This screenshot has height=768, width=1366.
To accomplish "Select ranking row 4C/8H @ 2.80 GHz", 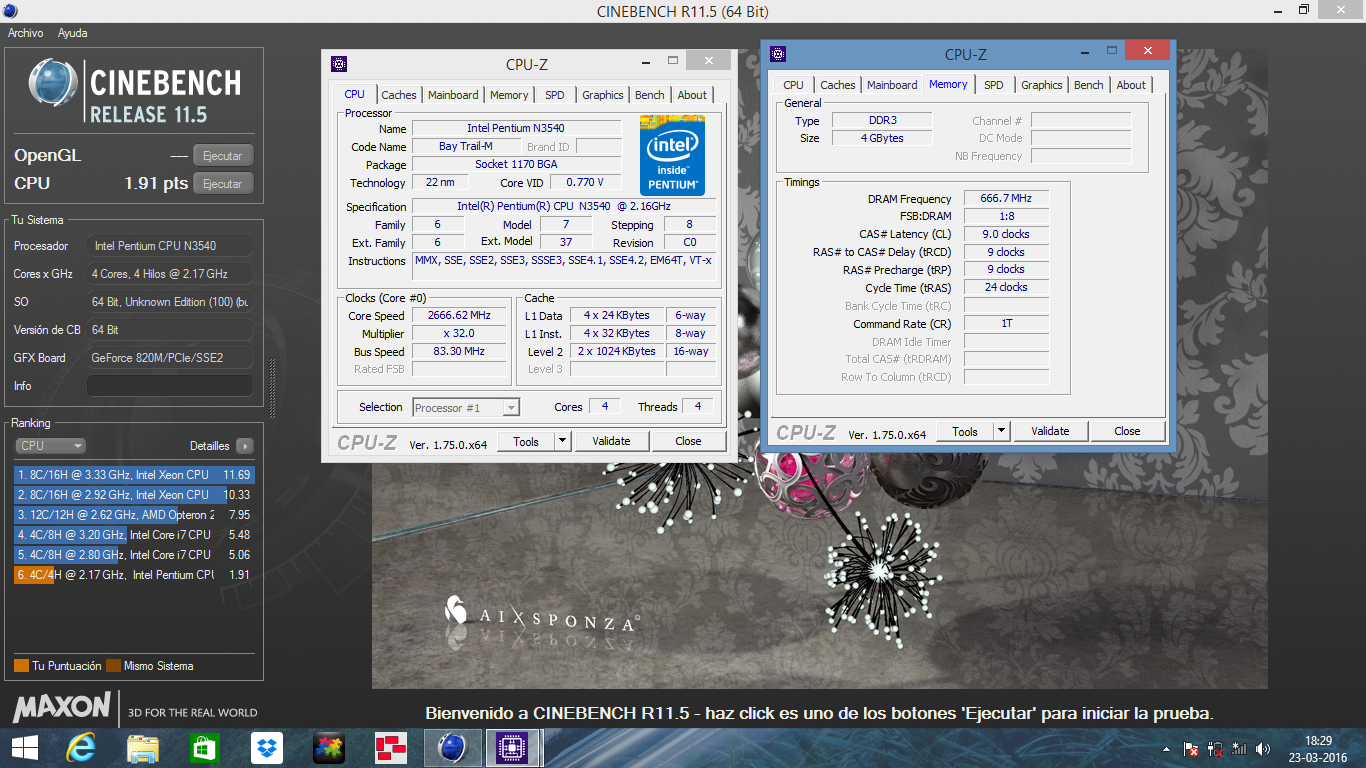I will (x=134, y=555).
